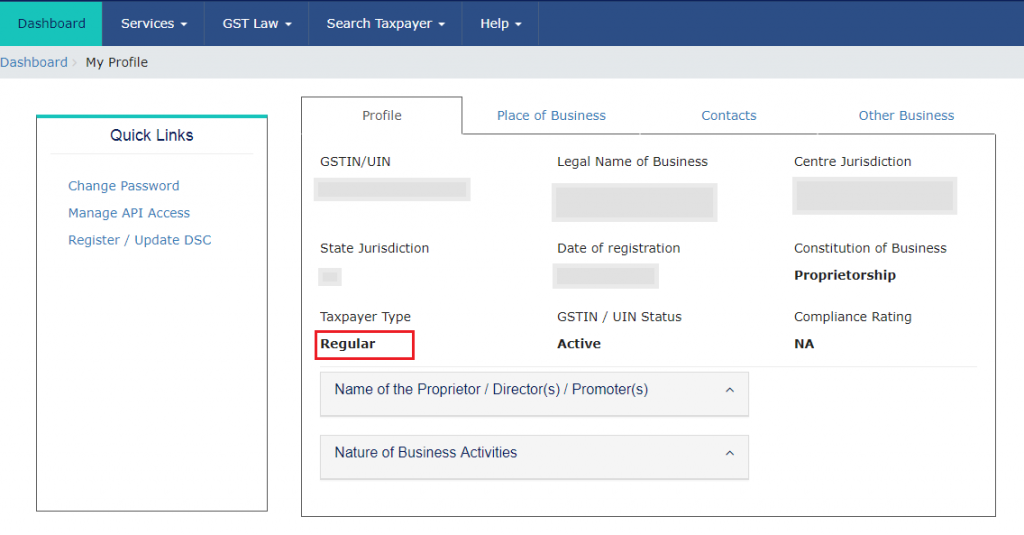1024x535 pixels.
Task: Toggle chevron on Name of the Proprietor panel
Action: pyautogui.click(x=729, y=390)
